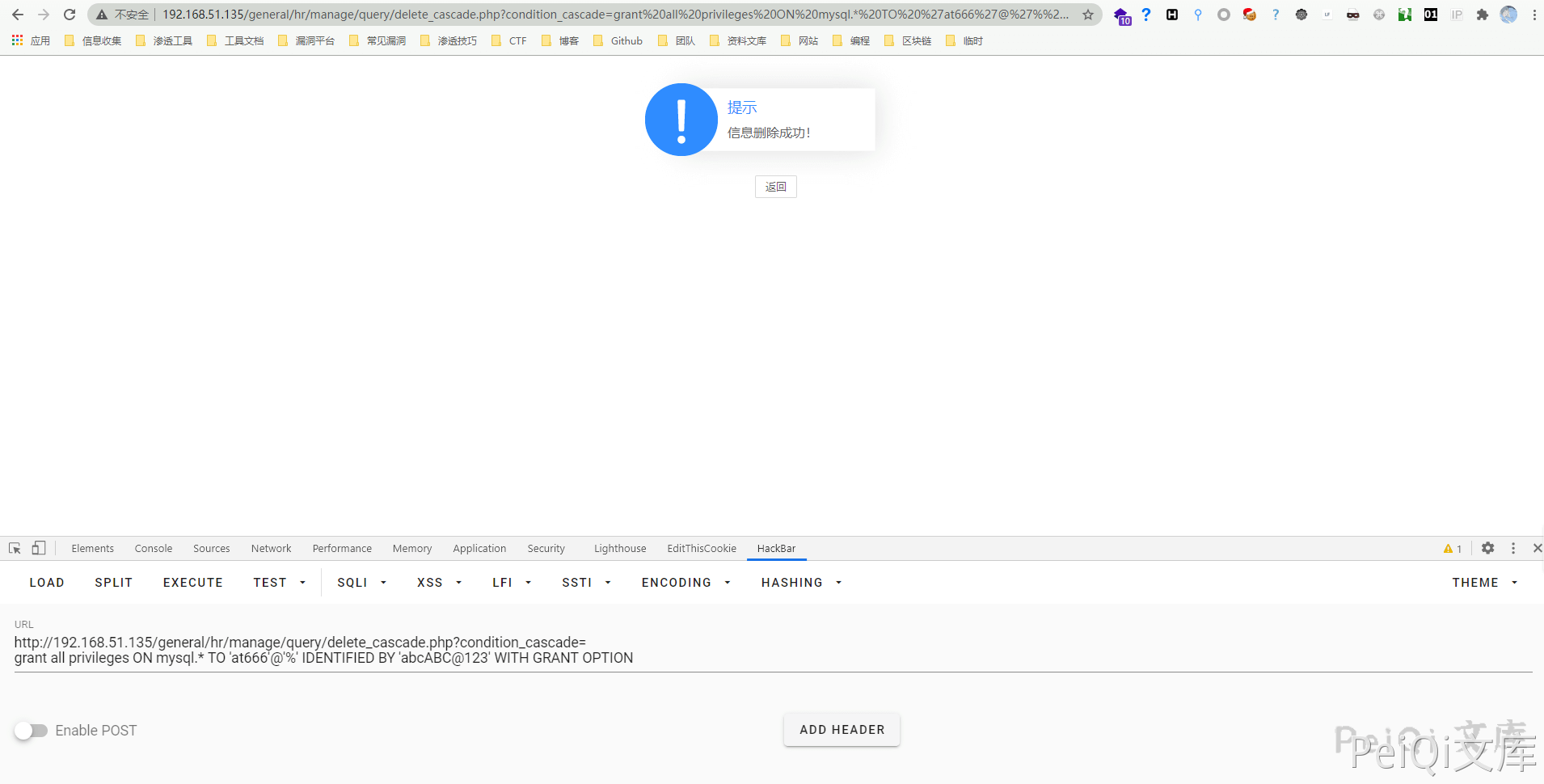Open the black H extension icon
The height and width of the screenshot is (784, 1544).
point(1172,15)
